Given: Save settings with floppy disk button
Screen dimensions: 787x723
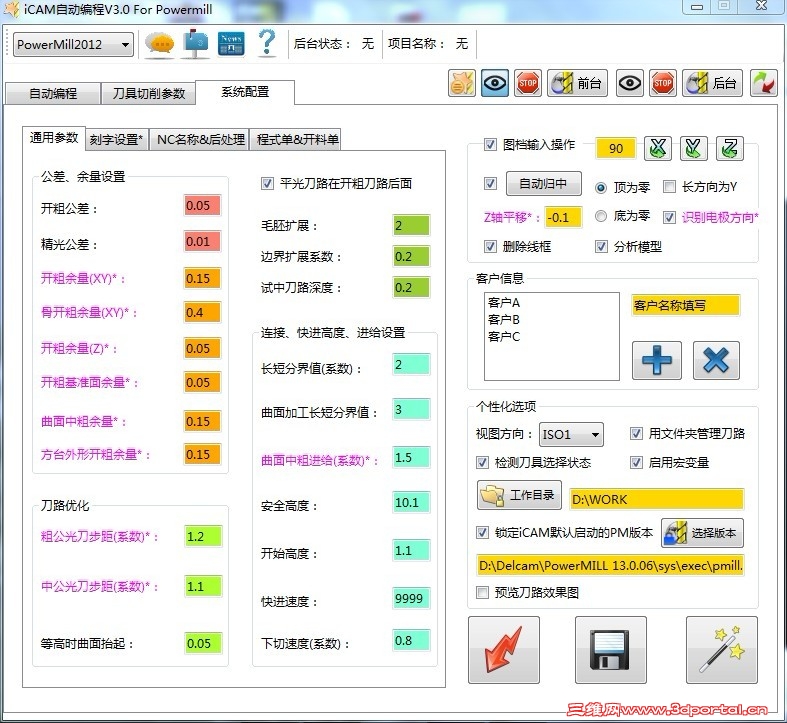Looking at the screenshot, I should pos(610,650).
